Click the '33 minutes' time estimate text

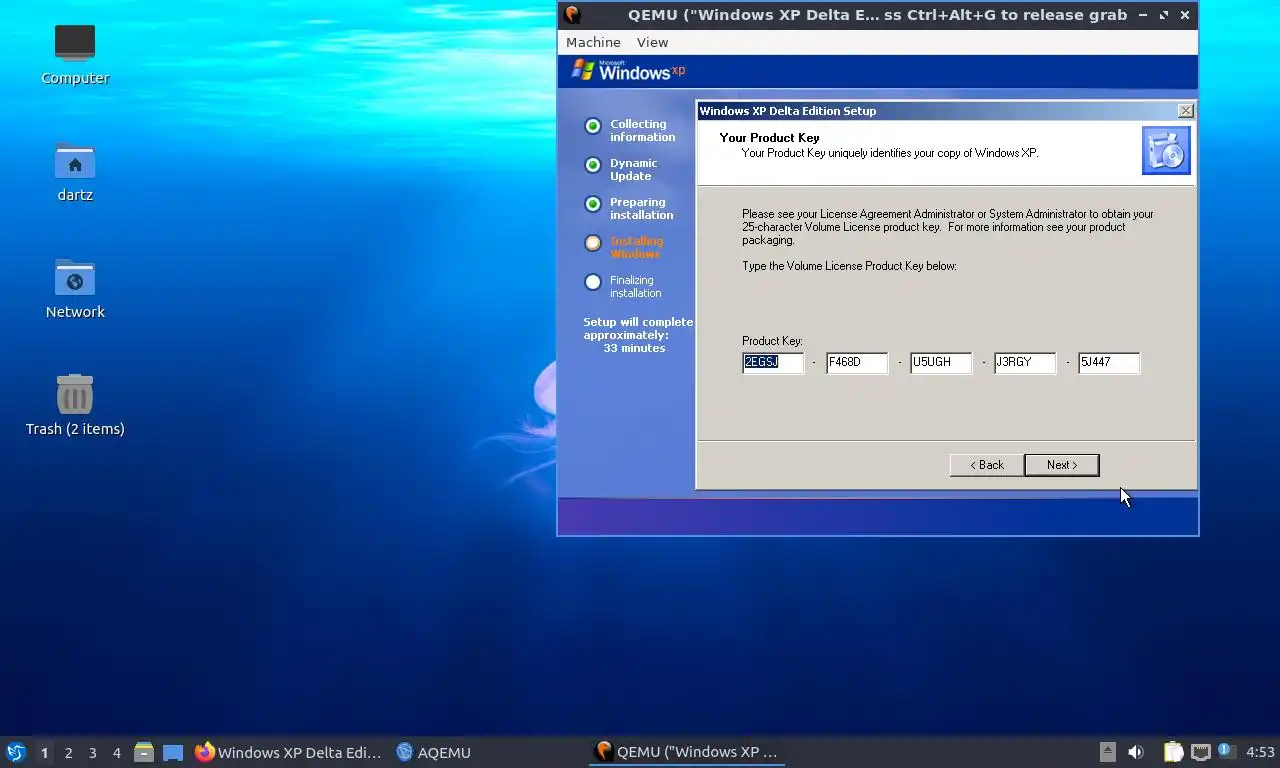click(634, 348)
